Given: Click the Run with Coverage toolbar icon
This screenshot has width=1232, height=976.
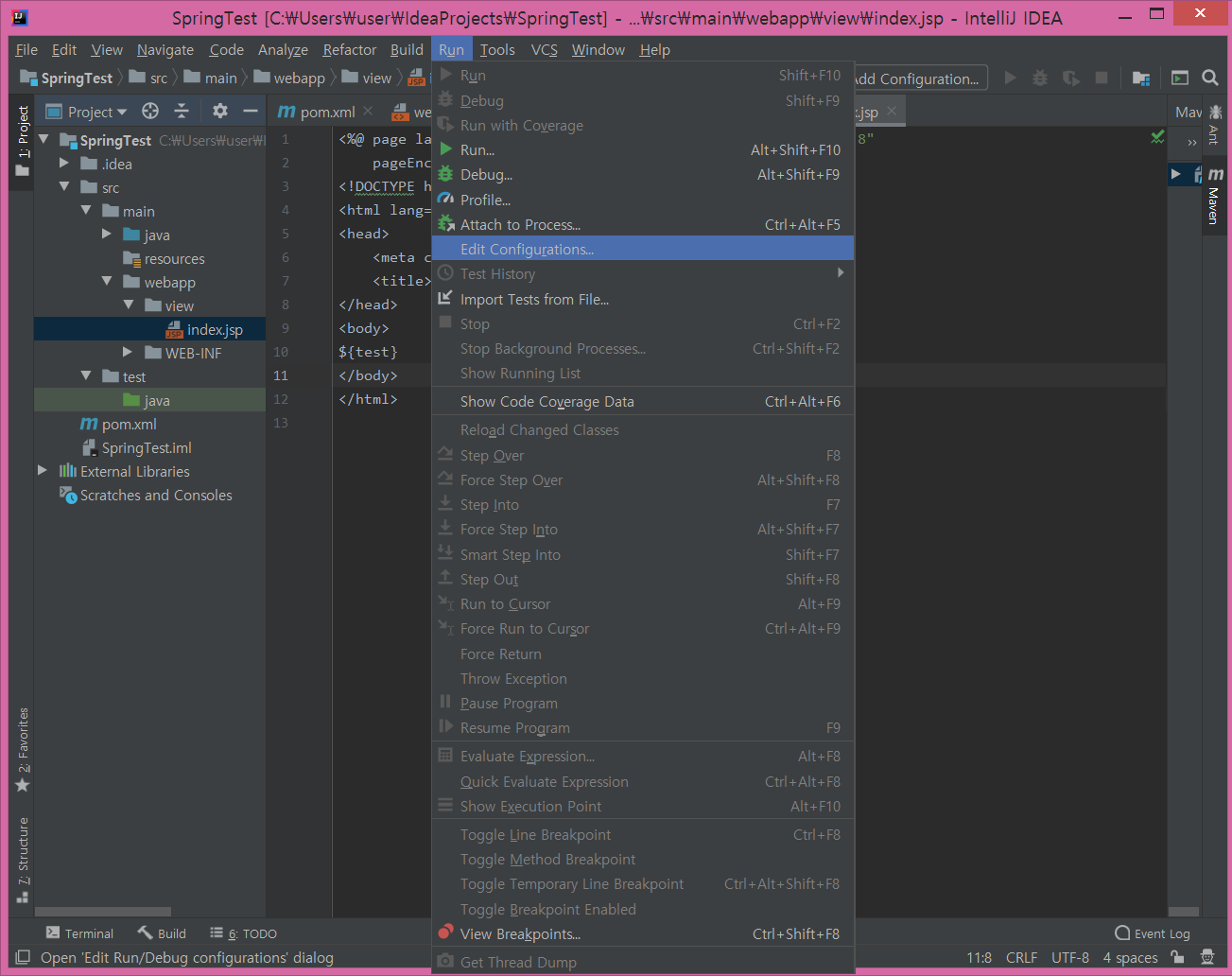Looking at the screenshot, I should (1070, 78).
